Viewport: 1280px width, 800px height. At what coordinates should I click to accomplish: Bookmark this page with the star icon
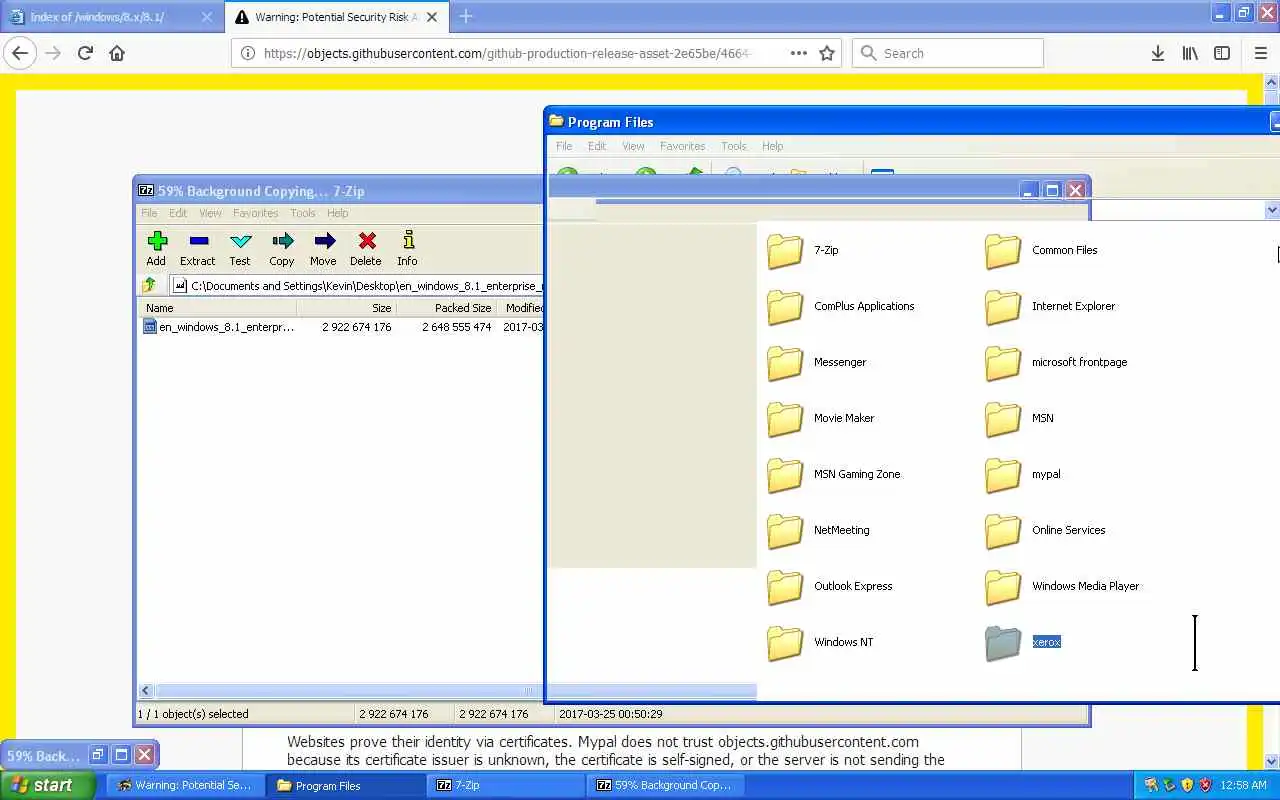pos(827,53)
